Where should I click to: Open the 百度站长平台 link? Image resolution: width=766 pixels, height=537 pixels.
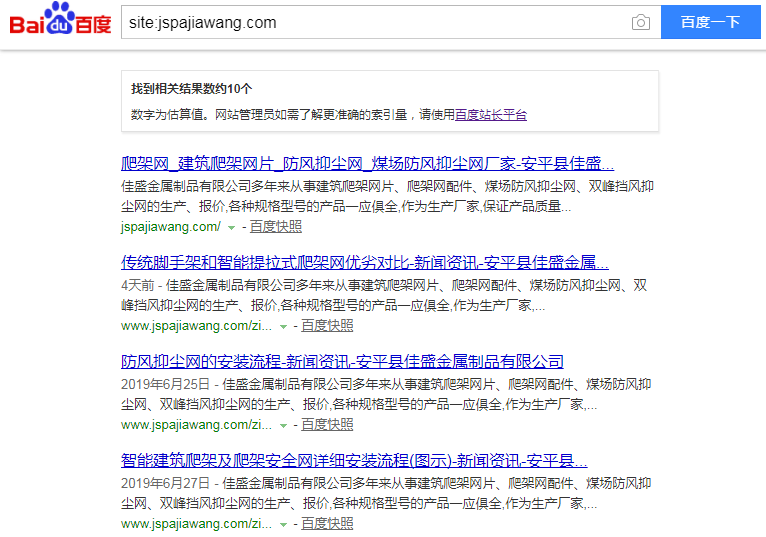pos(490,115)
